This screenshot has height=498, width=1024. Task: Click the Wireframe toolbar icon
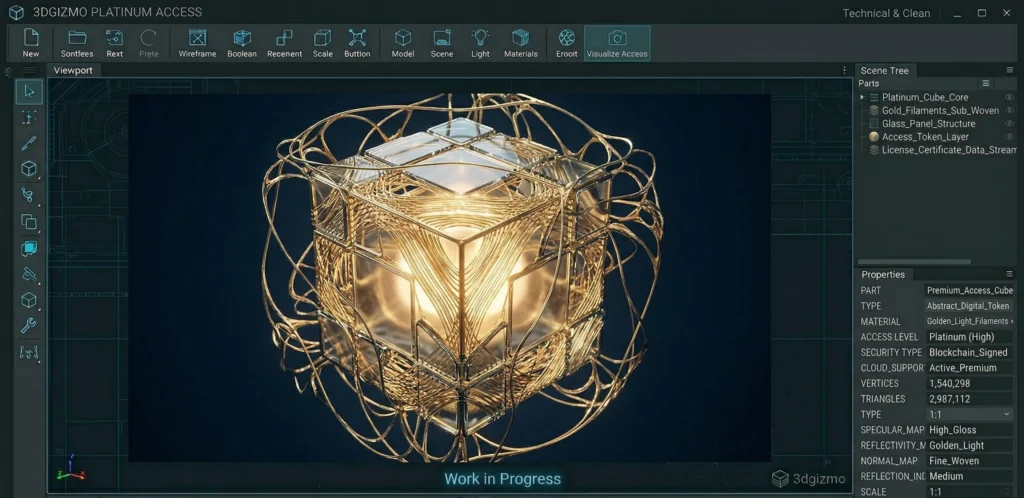197,42
